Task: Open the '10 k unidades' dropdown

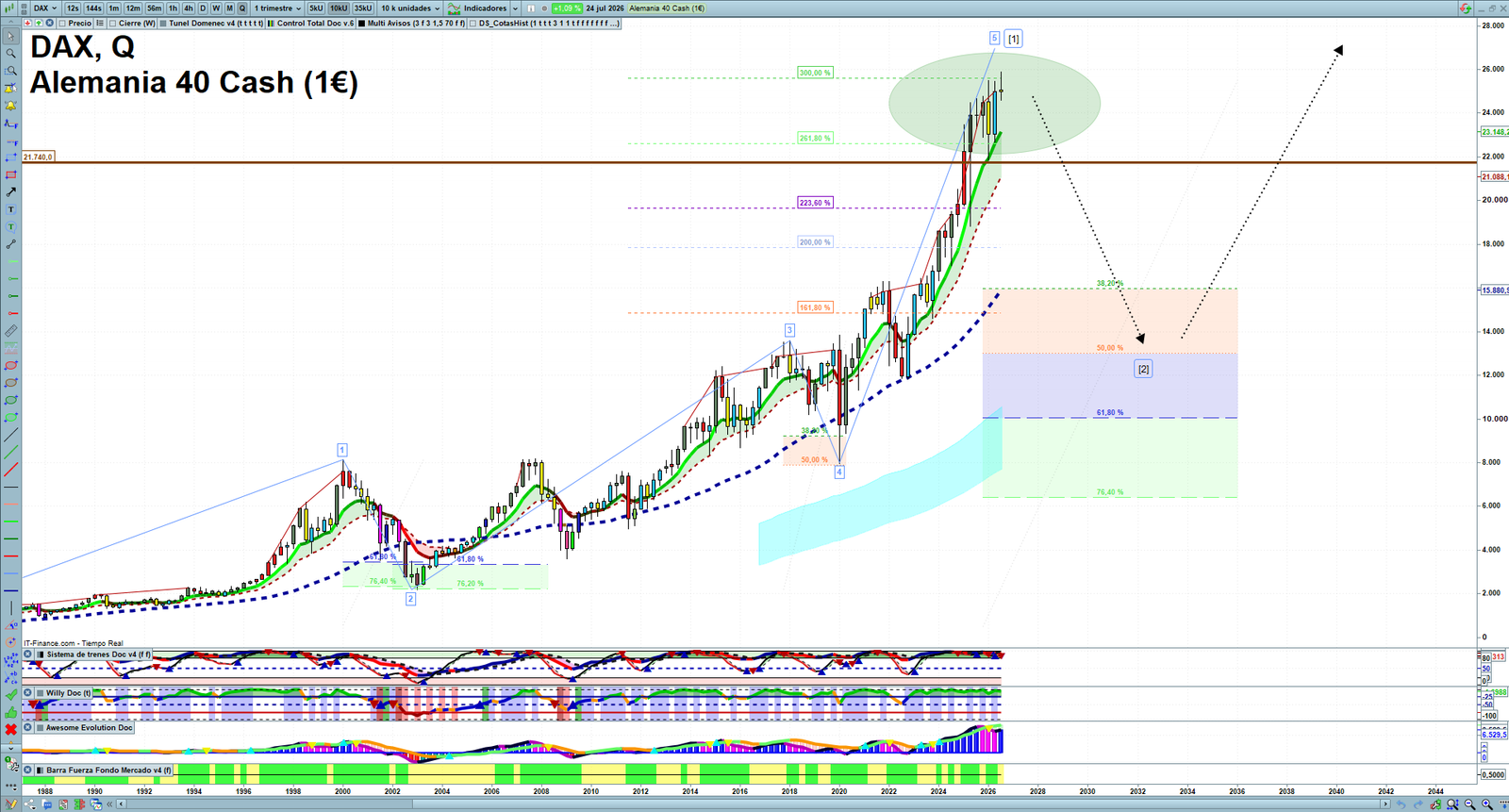Action: click(410, 8)
